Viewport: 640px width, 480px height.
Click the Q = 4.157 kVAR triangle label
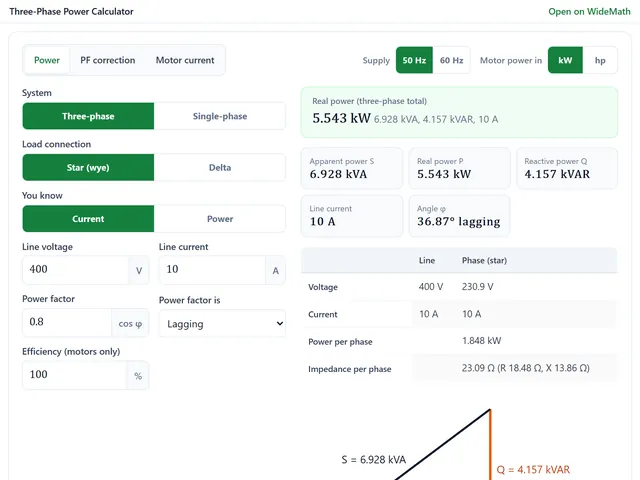click(x=533, y=470)
